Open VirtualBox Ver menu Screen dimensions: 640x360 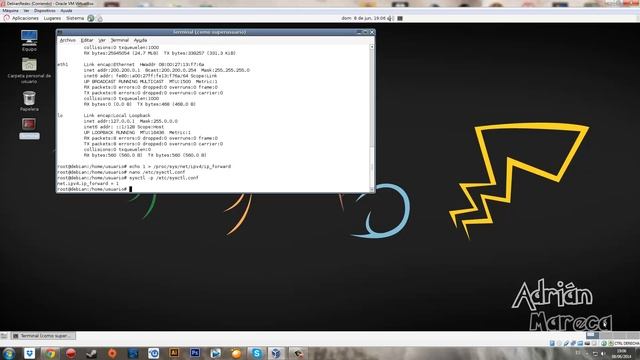[26, 11]
